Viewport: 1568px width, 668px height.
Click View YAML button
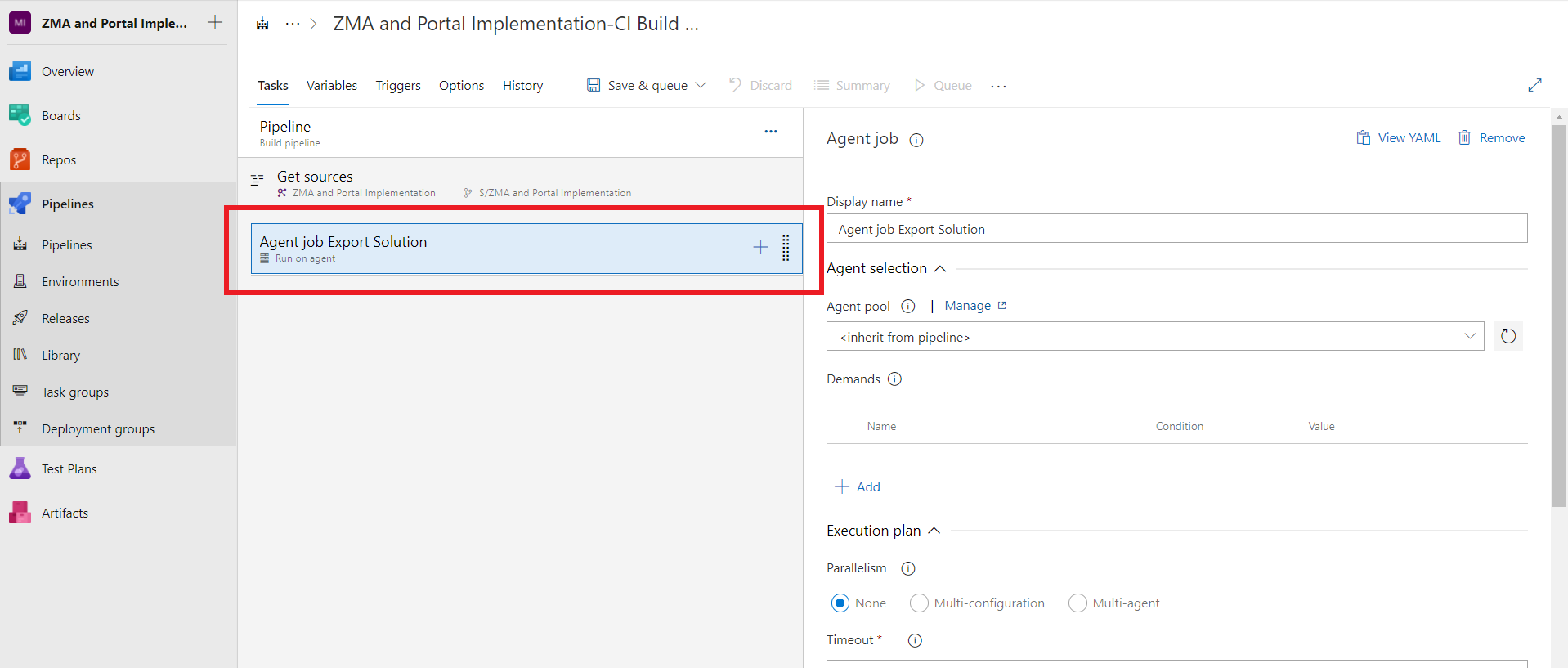[1399, 138]
